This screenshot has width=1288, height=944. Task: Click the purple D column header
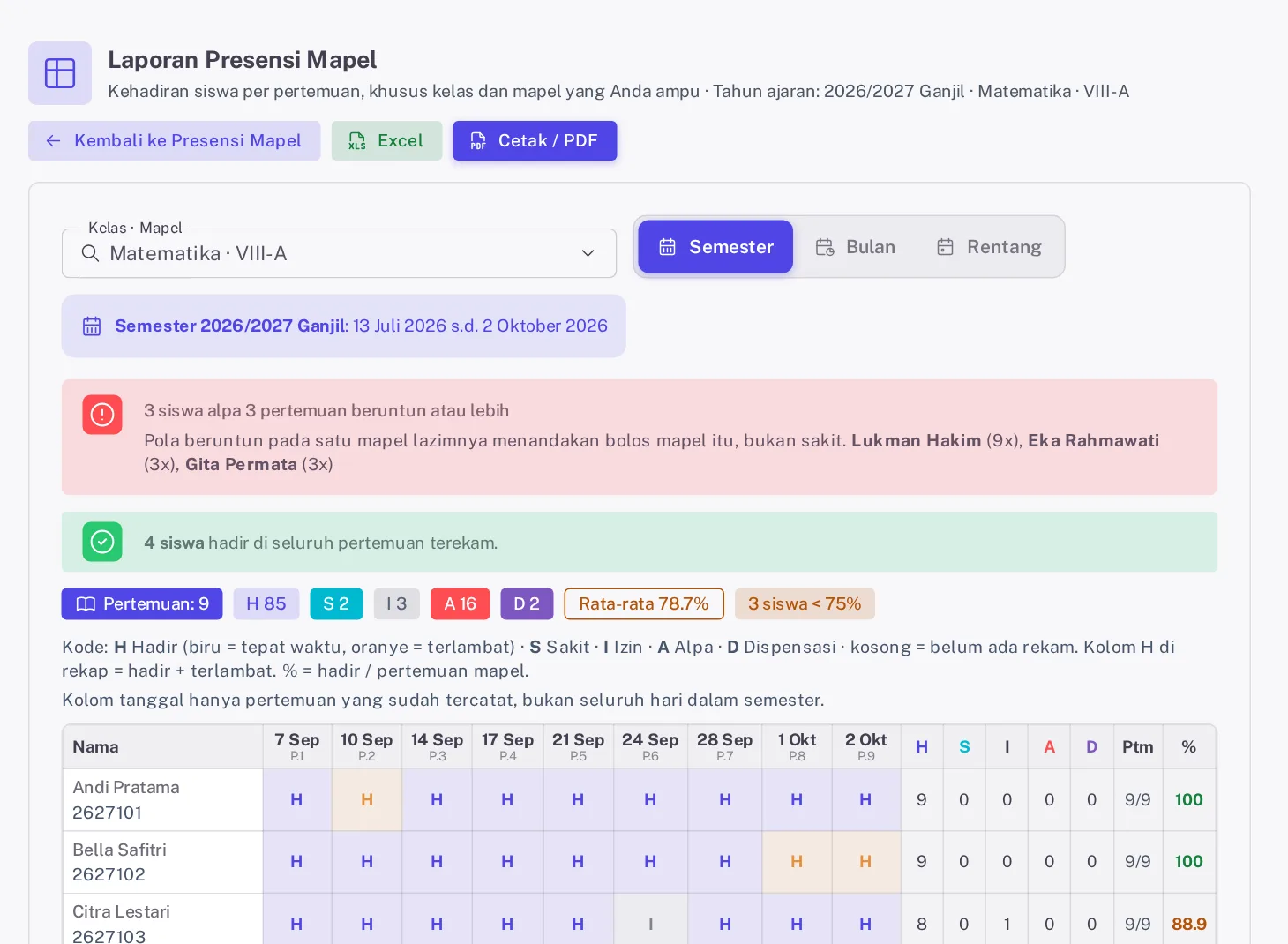pos(1092,747)
